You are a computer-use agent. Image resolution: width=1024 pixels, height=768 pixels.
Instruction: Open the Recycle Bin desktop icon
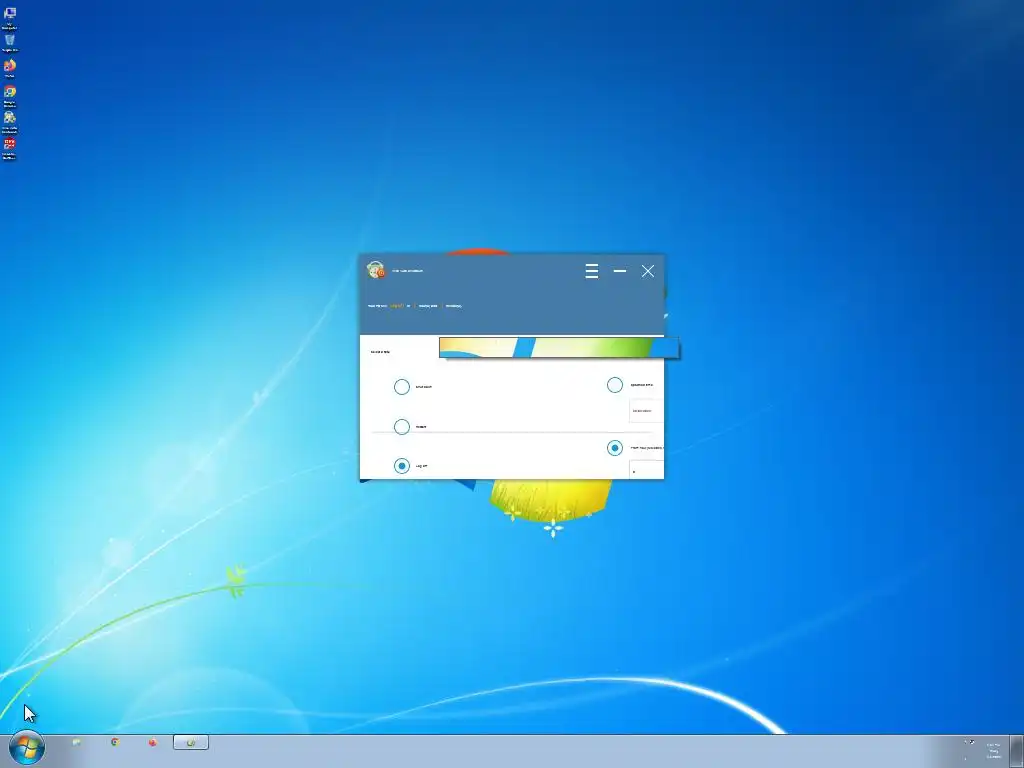10,43
